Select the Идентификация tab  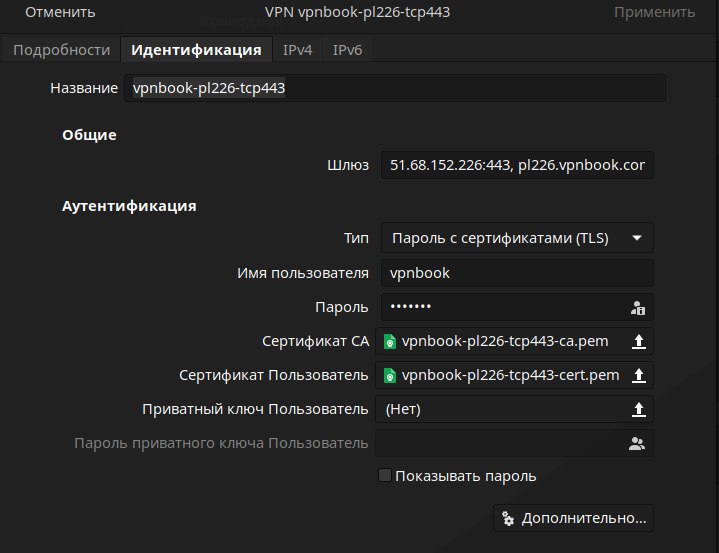point(196,50)
